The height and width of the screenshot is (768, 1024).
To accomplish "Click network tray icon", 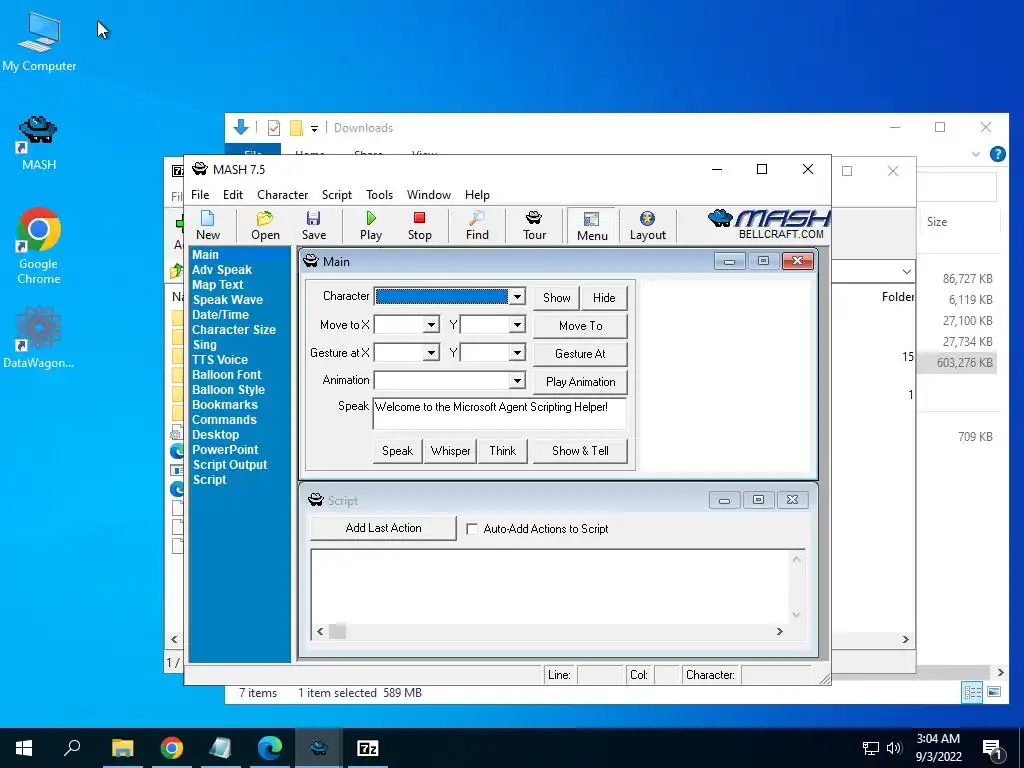I will click(871, 748).
